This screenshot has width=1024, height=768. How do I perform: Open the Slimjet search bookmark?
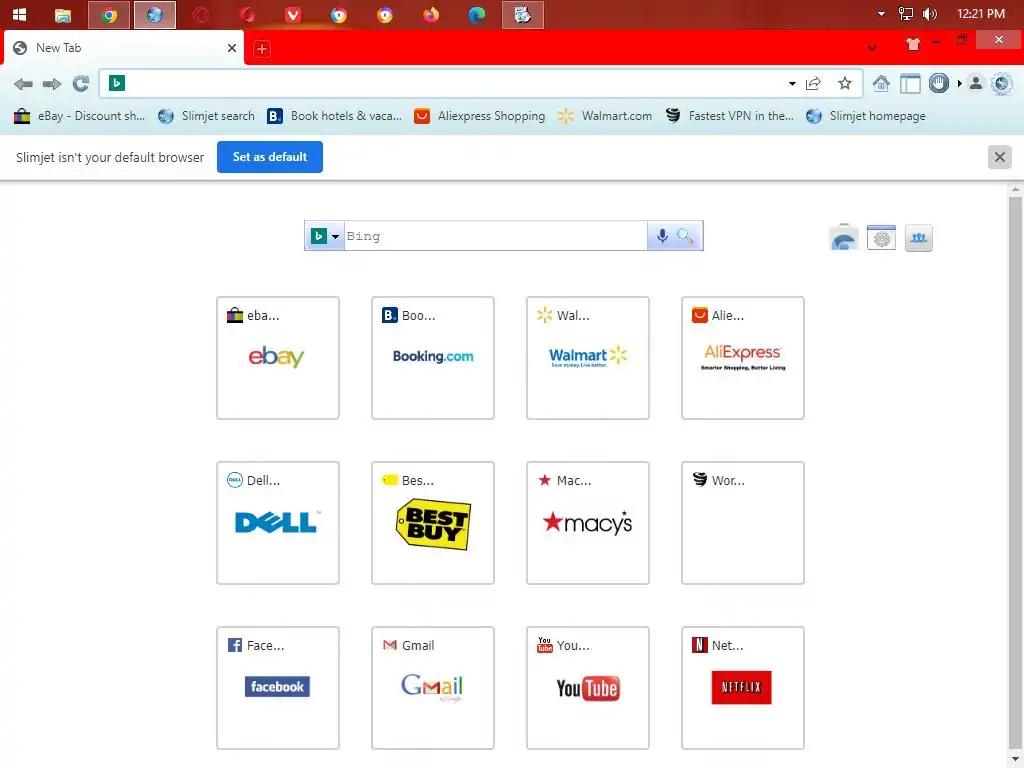206,116
